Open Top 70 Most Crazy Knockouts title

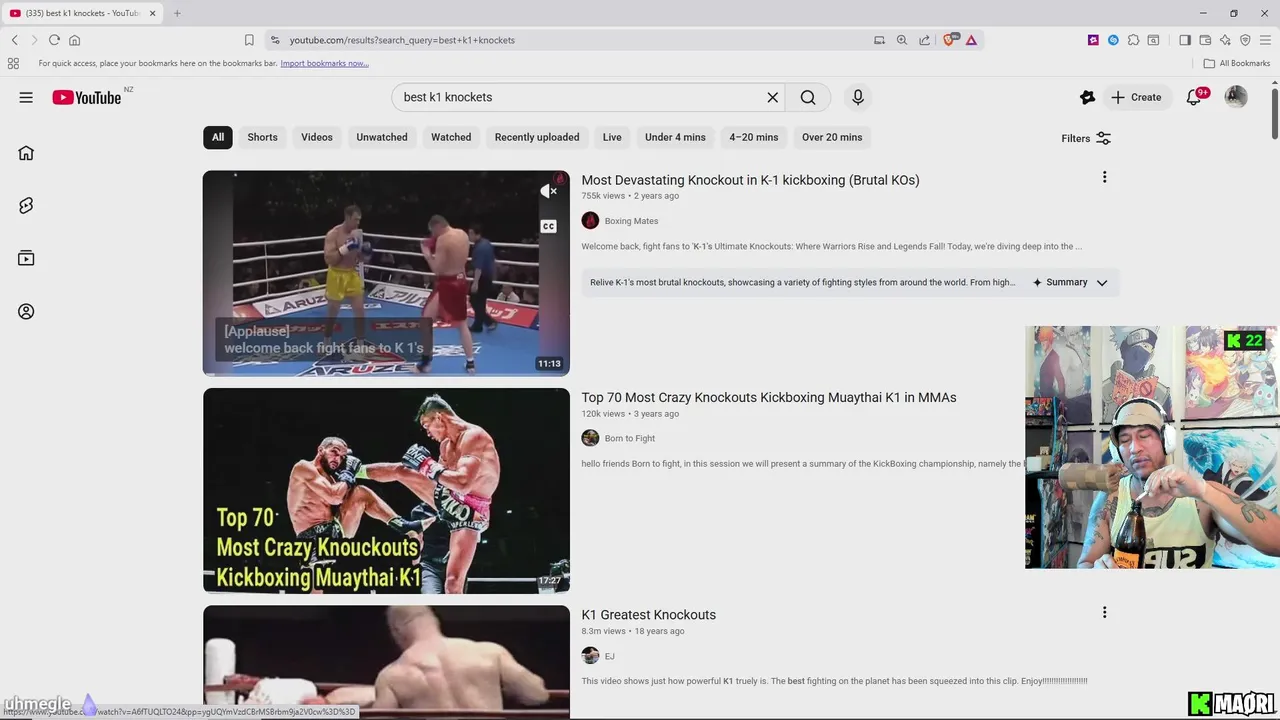click(x=769, y=397)
